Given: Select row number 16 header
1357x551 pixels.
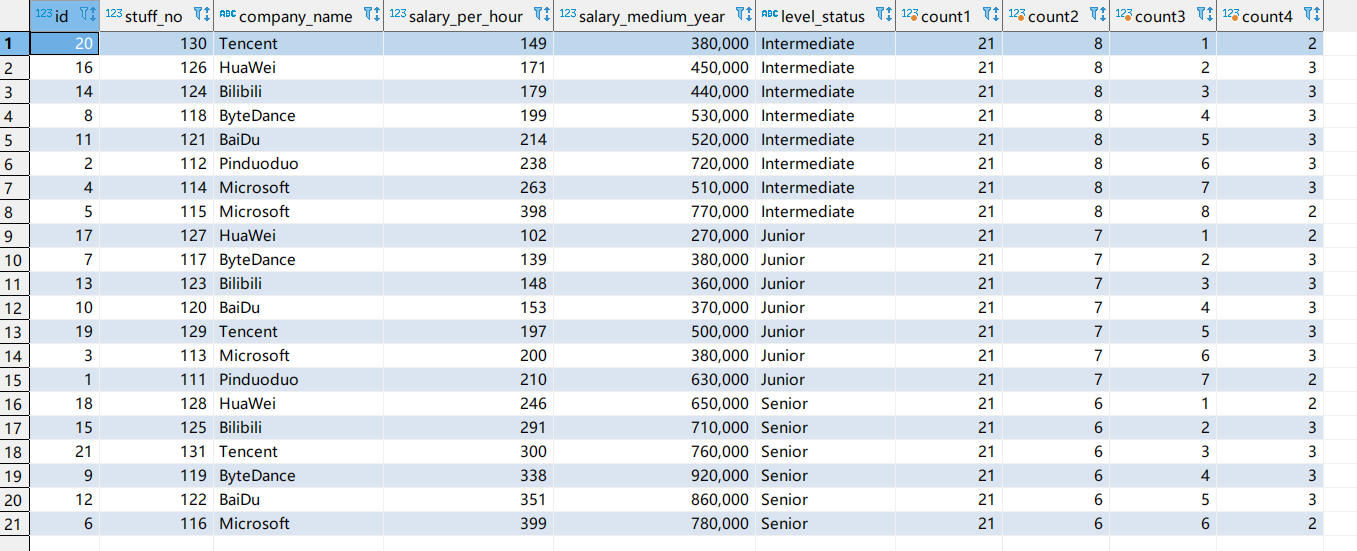Looking at the screenshot, I should pos(15,403).
